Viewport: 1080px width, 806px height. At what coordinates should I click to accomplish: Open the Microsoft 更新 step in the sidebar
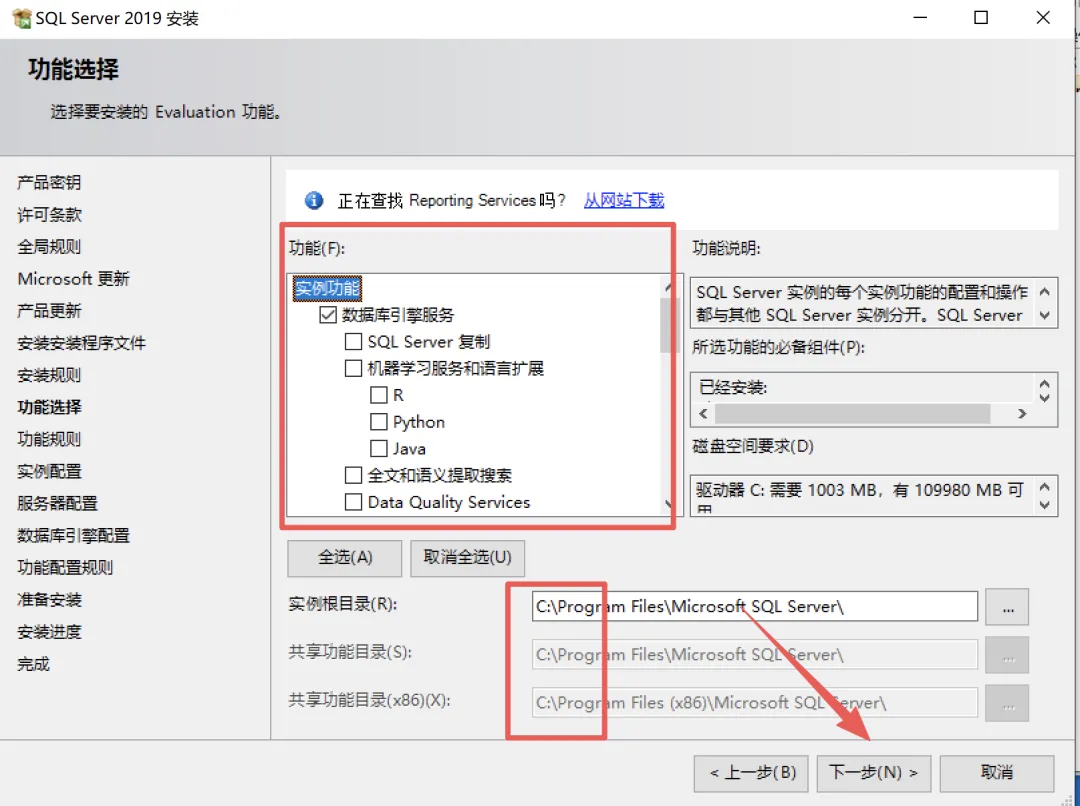tap(74, 279)
